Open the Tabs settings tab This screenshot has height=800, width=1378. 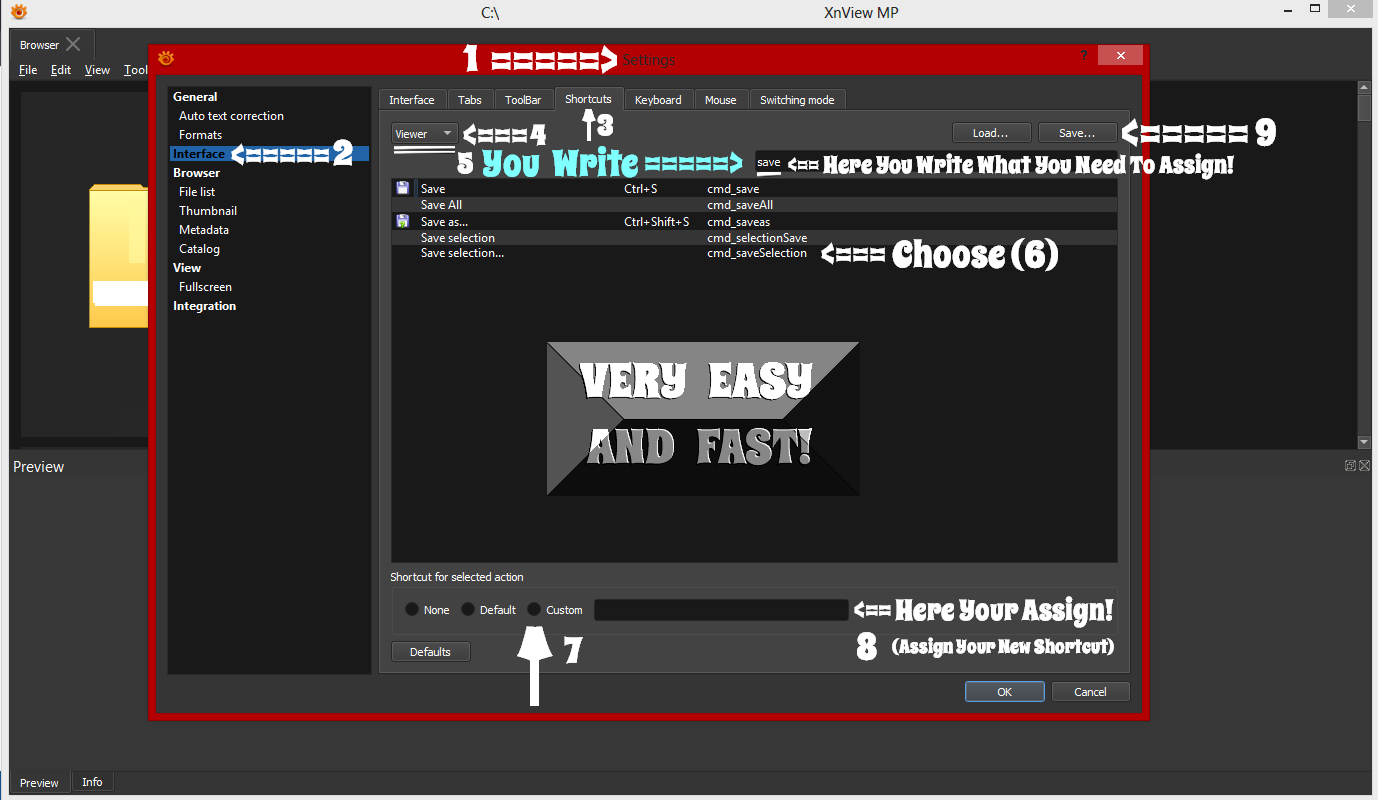pyautogui.click(x=470, y=100)
